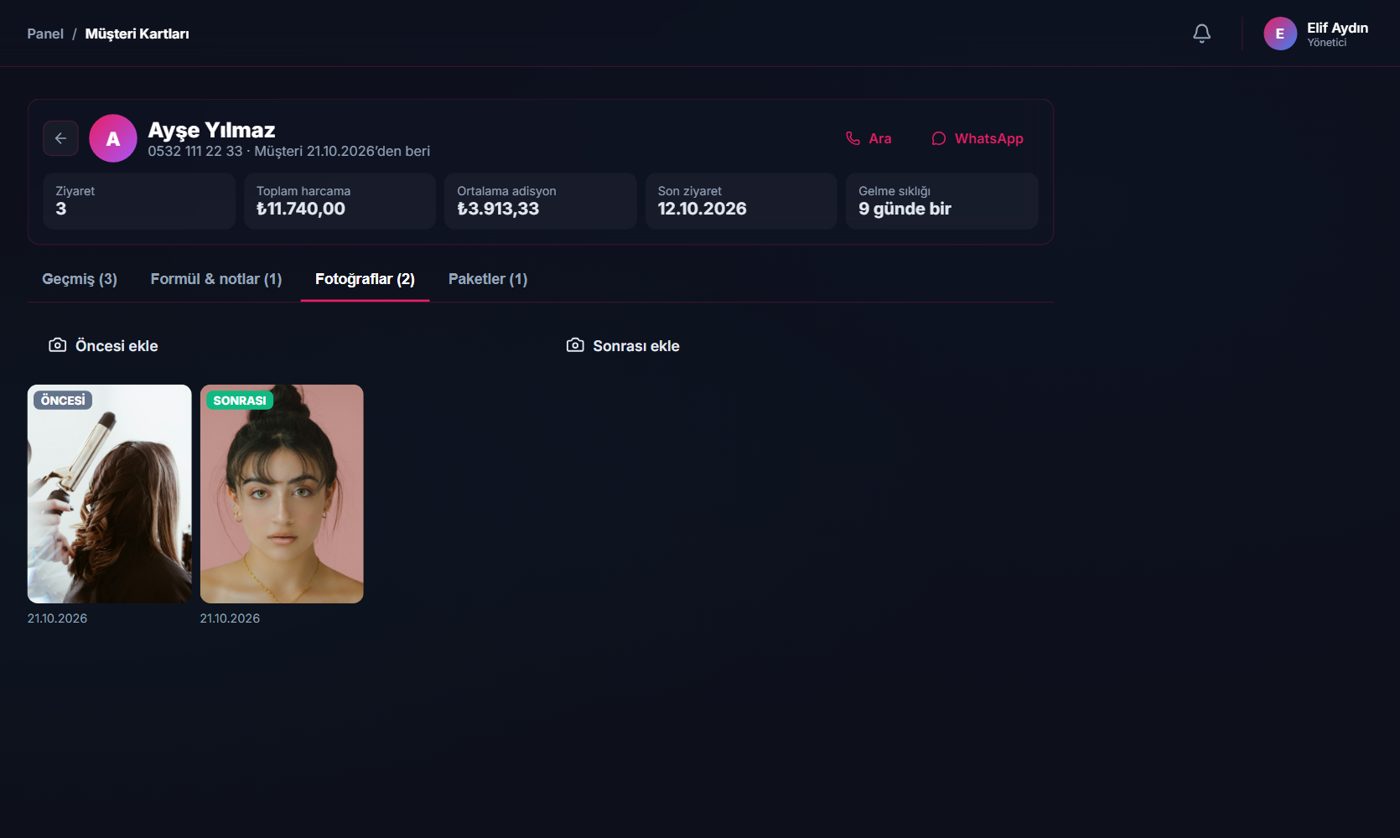1400x838 pixels.
Task: Click the phone icon beside Ara
Action: pos(853,139)
